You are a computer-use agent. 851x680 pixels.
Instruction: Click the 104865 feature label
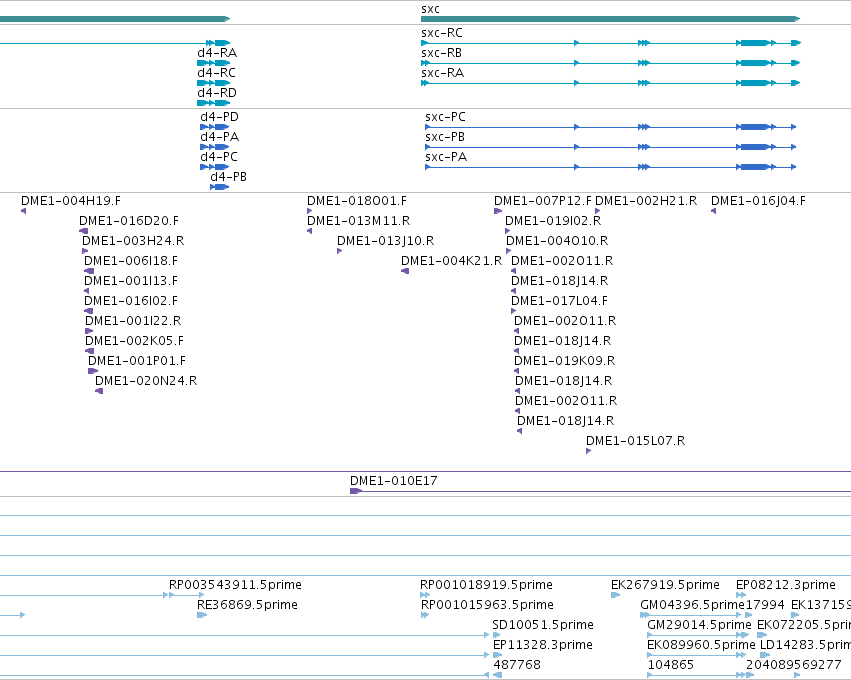click(x=671, y=665)
